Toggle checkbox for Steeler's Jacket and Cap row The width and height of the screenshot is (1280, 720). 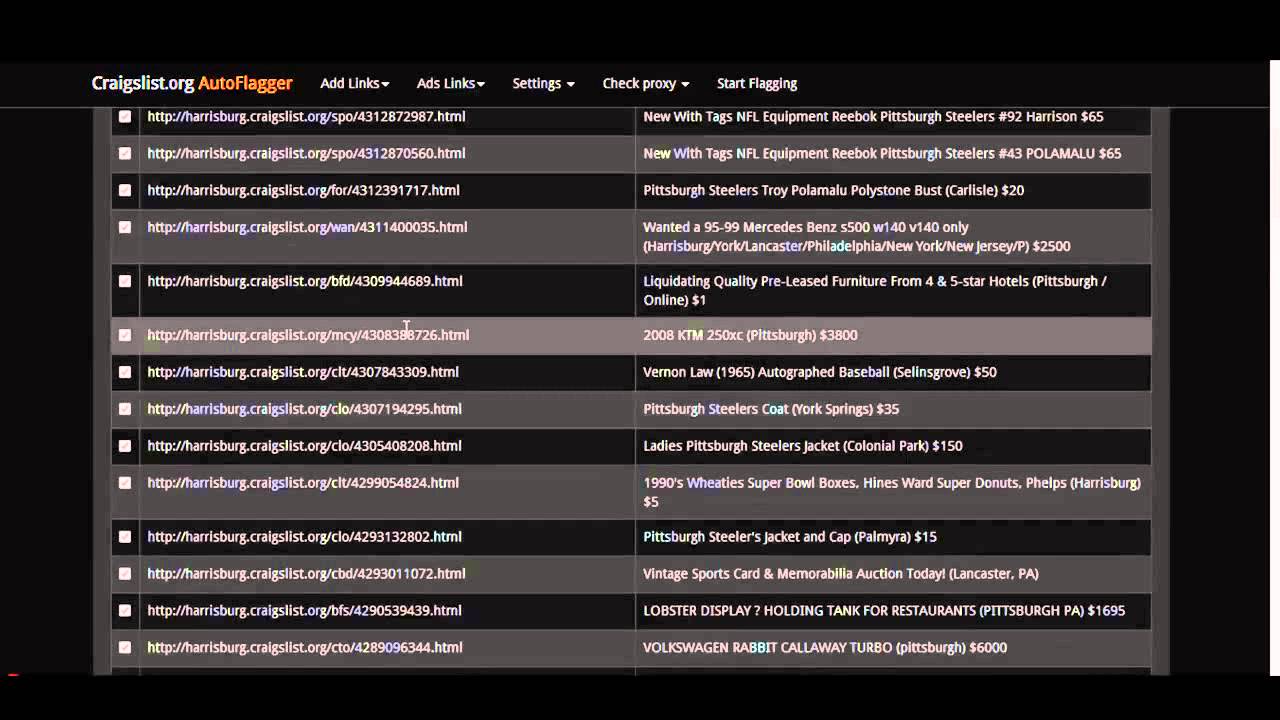(125, 538)
